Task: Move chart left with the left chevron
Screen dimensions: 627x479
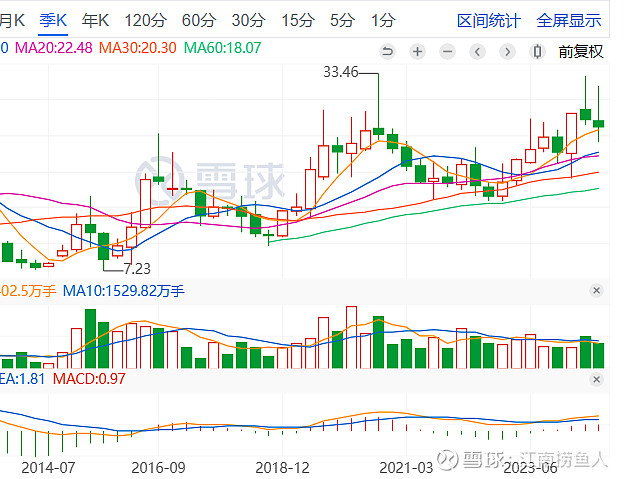Action: (477, 52)
